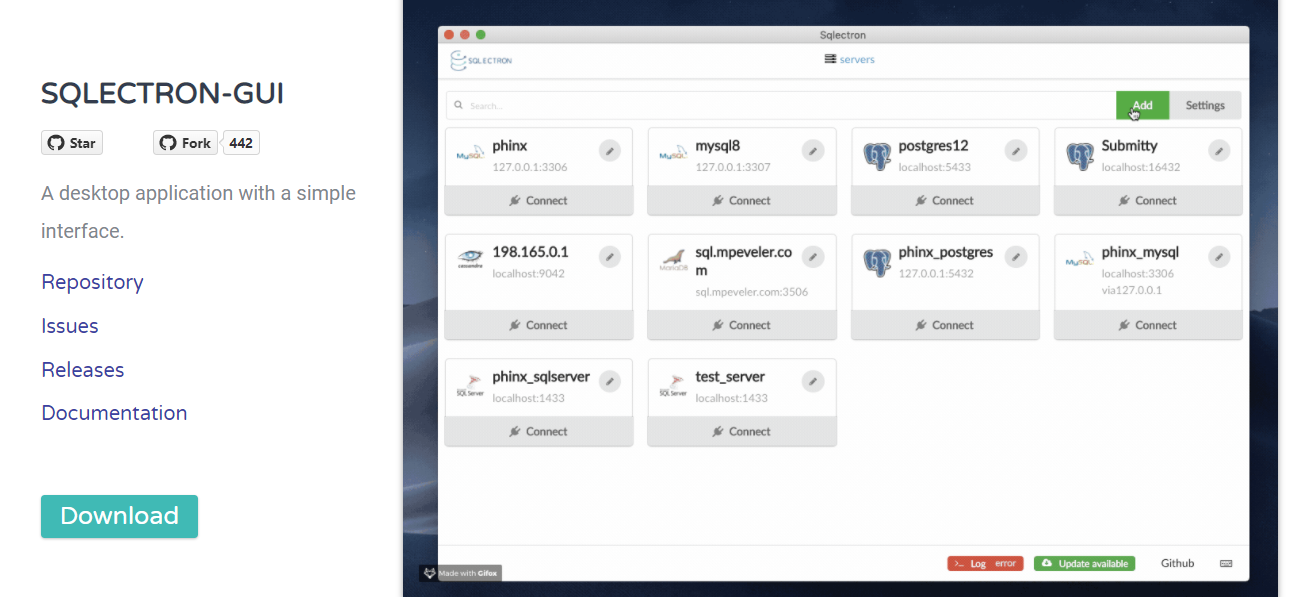Connect to the mysql8 server
This screenshot has width=1302, height=597.
click(741, 200)
